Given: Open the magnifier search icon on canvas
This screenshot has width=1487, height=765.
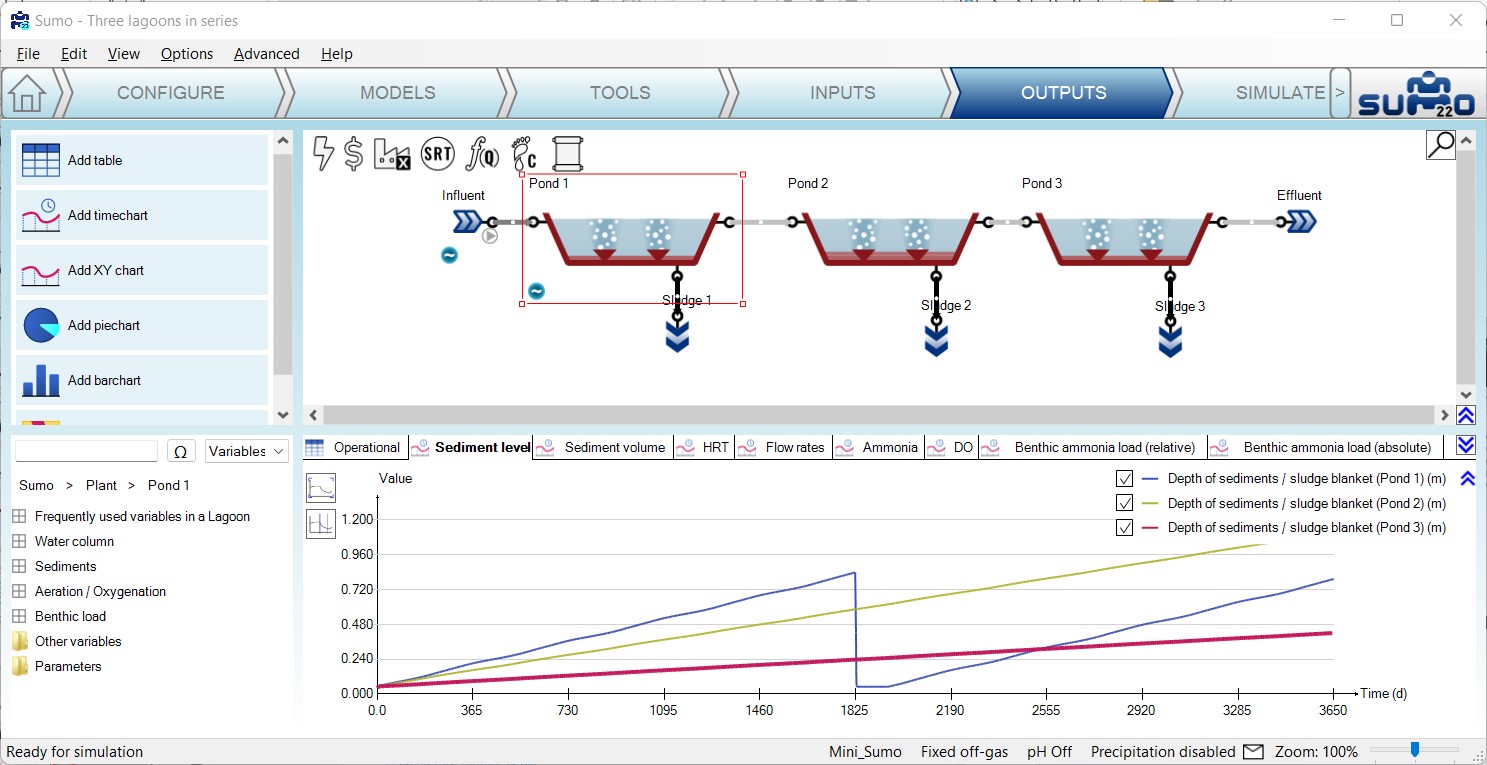Looking at the screenshot, I should point(1440,145).
